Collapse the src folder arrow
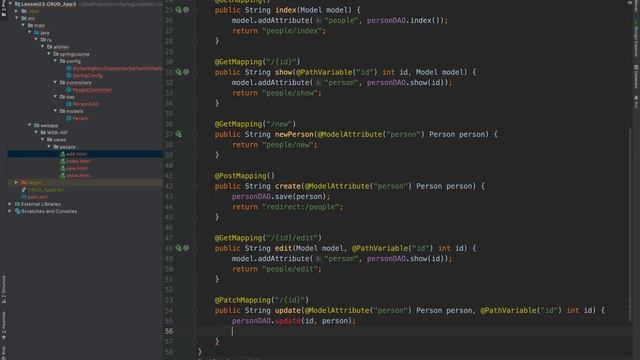This screenshot has width=640, height=360. [16, 18]
